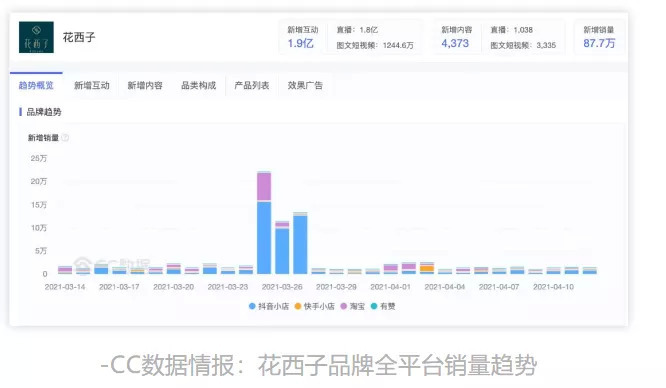Open the 新增内容 tab
This screenshot has height=388, width=666.
[145, 85]
